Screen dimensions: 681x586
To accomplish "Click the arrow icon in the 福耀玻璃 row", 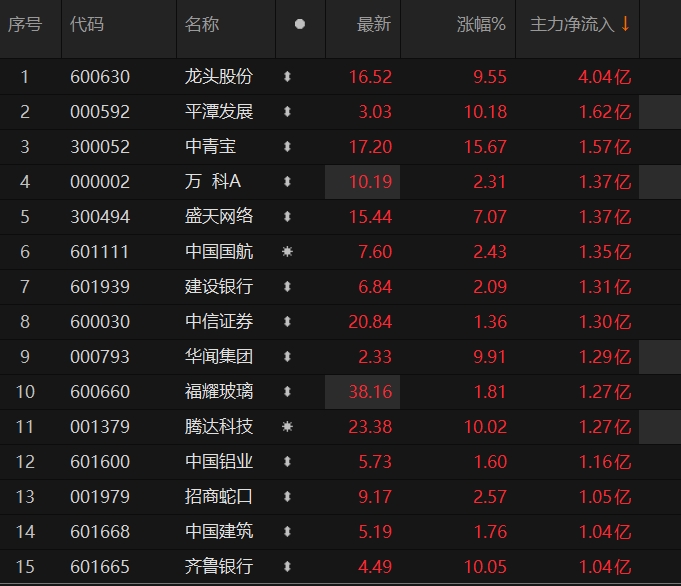I will click(x=287, y=392).
